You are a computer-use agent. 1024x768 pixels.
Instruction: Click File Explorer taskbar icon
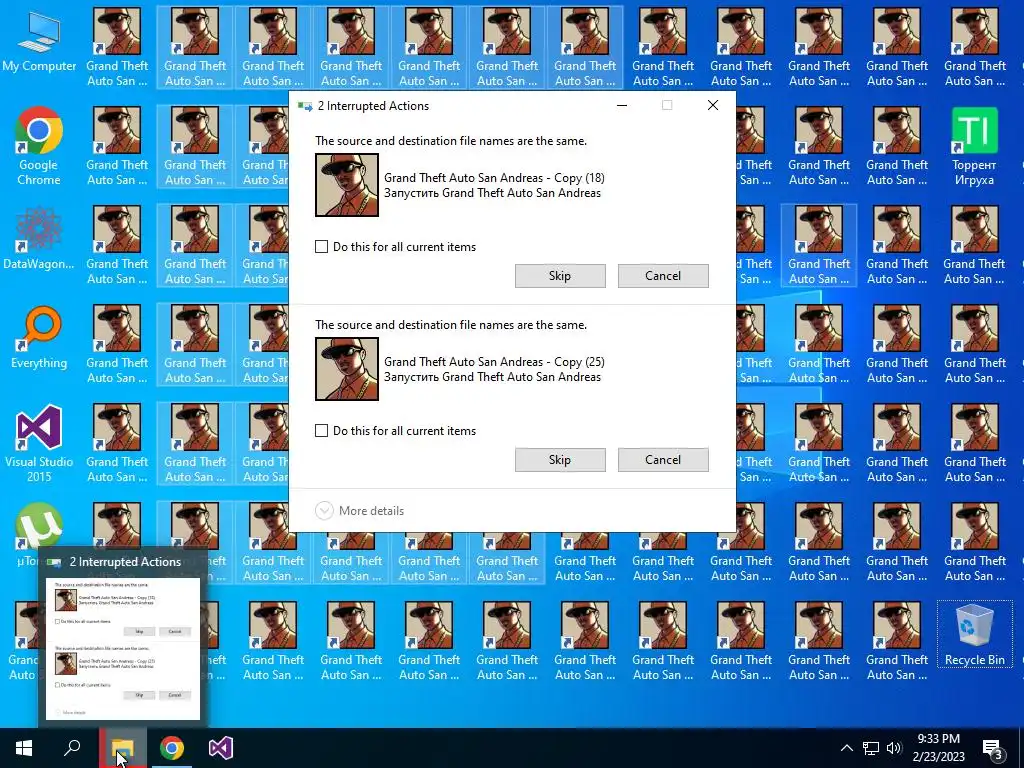tap(122, 748)
